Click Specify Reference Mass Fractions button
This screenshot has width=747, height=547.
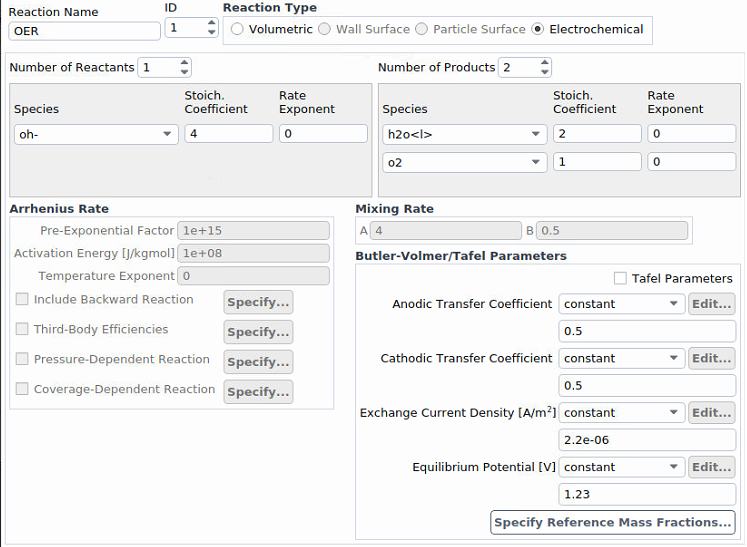coord(613,523)
